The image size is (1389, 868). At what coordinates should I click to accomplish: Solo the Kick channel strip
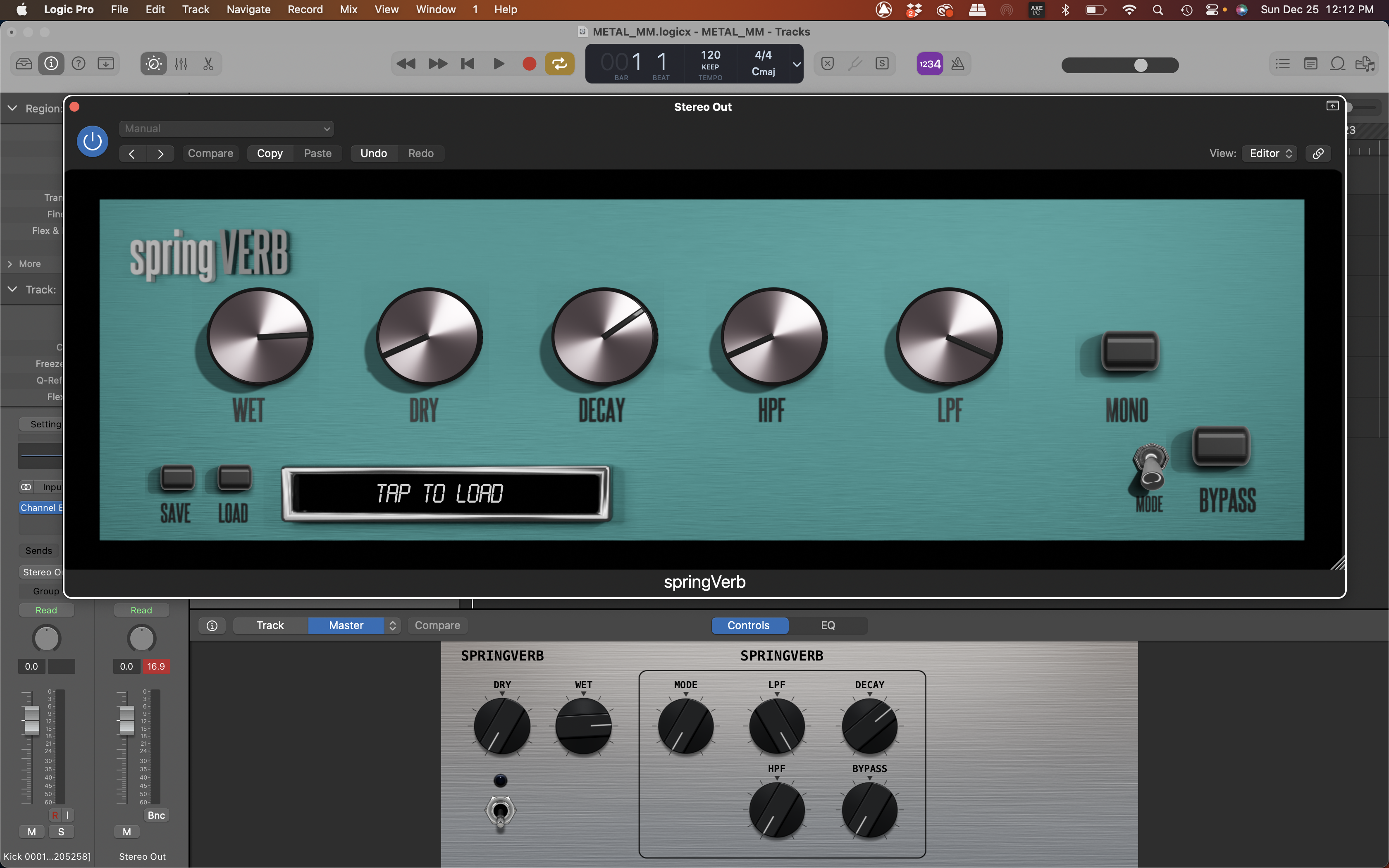(x=62, y=832)
